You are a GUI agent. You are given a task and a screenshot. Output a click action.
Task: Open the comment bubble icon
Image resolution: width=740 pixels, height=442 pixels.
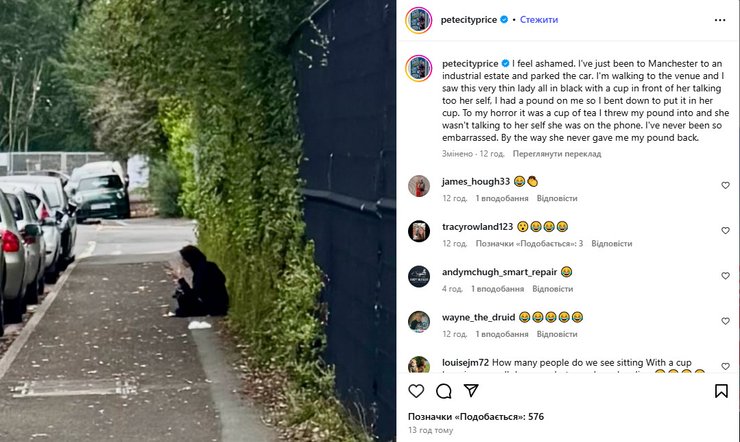(444, 391)
